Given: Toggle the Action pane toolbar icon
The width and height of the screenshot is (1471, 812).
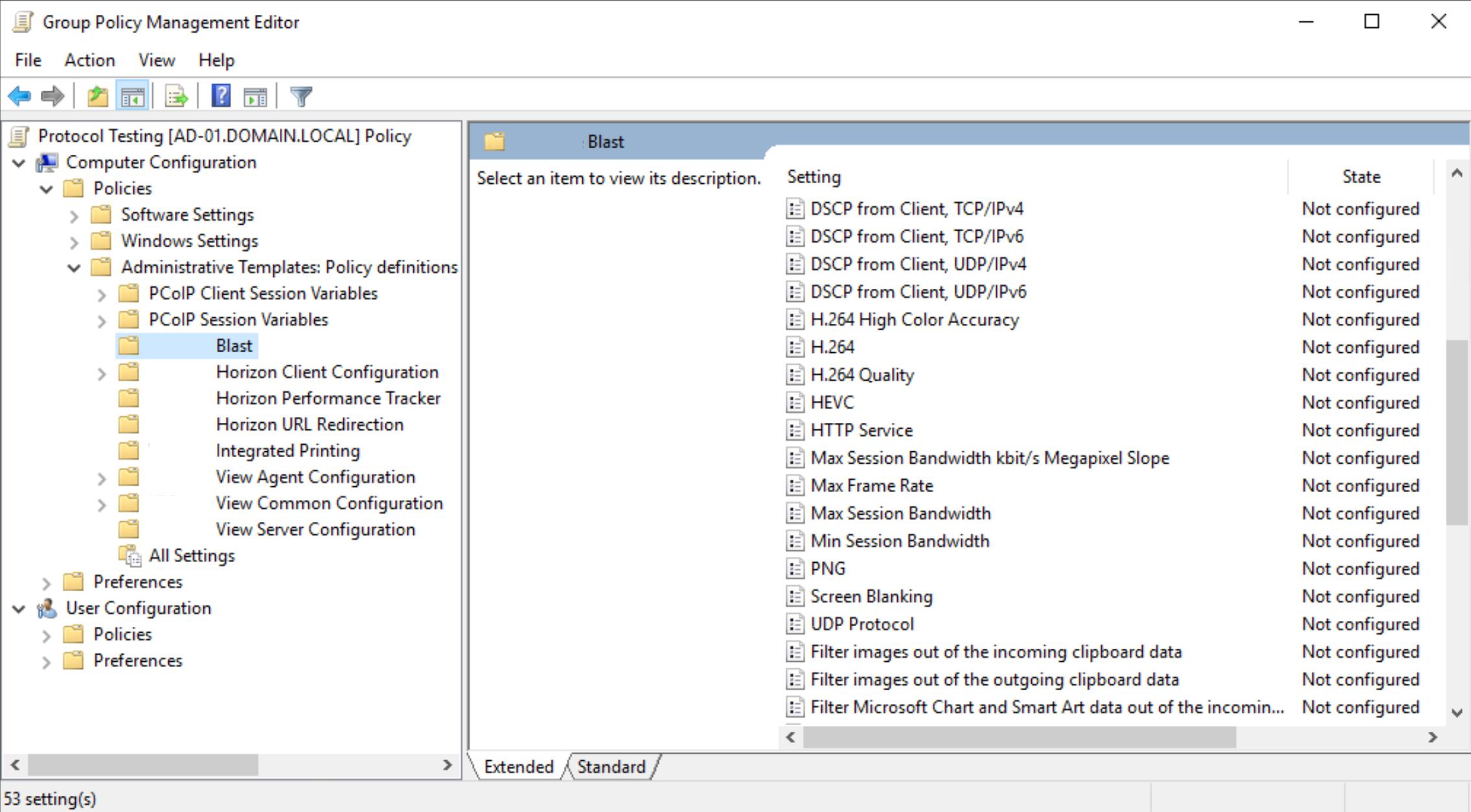Looking at the screenshot, I should pyautogui.click(x=255, y=96).
